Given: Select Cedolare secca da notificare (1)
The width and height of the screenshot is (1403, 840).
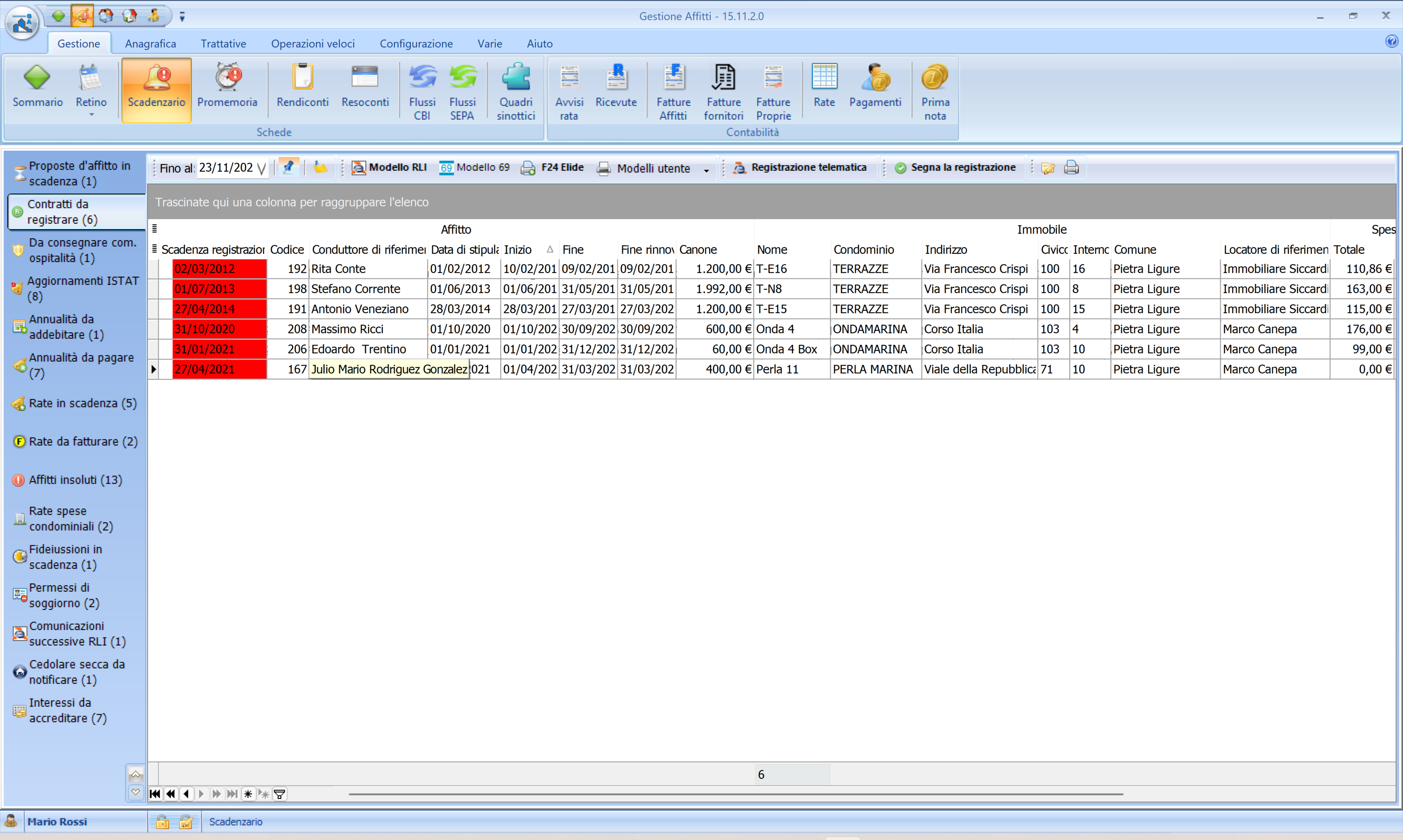Looking at the screenshot, I should (x=77, y=672).
